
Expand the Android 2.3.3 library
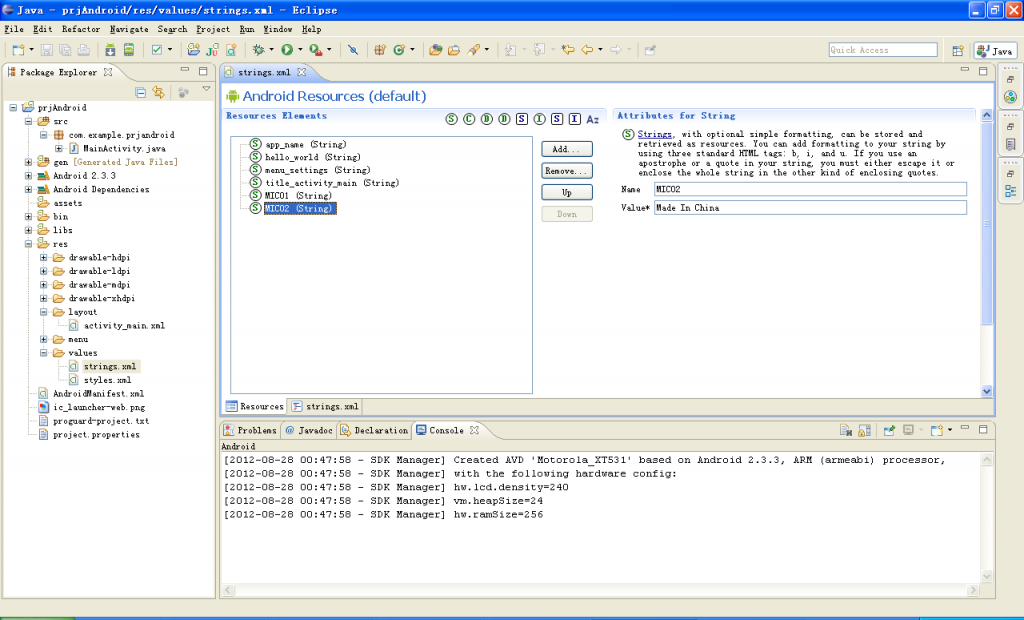(28, 176)
